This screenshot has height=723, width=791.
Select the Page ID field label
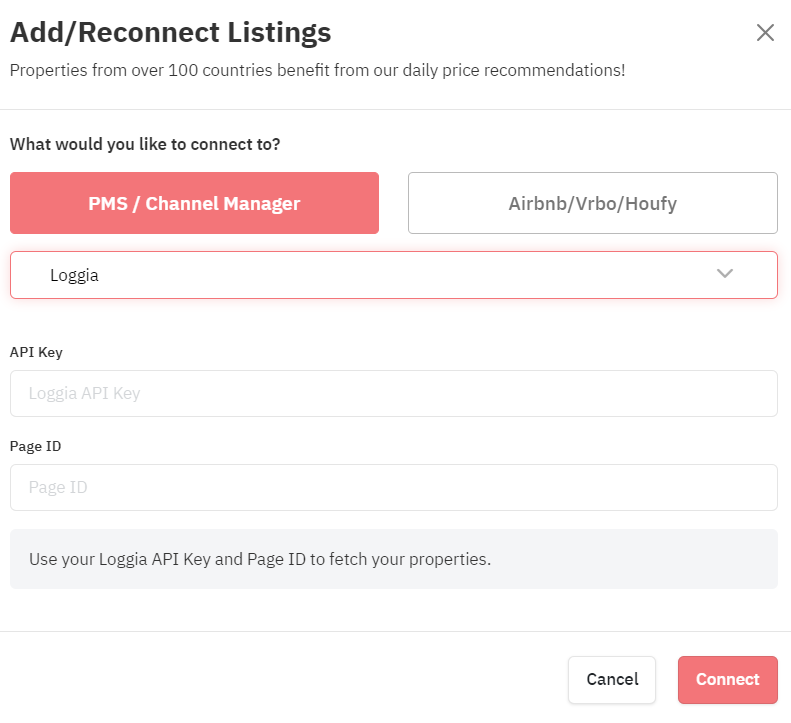(35, 446)
